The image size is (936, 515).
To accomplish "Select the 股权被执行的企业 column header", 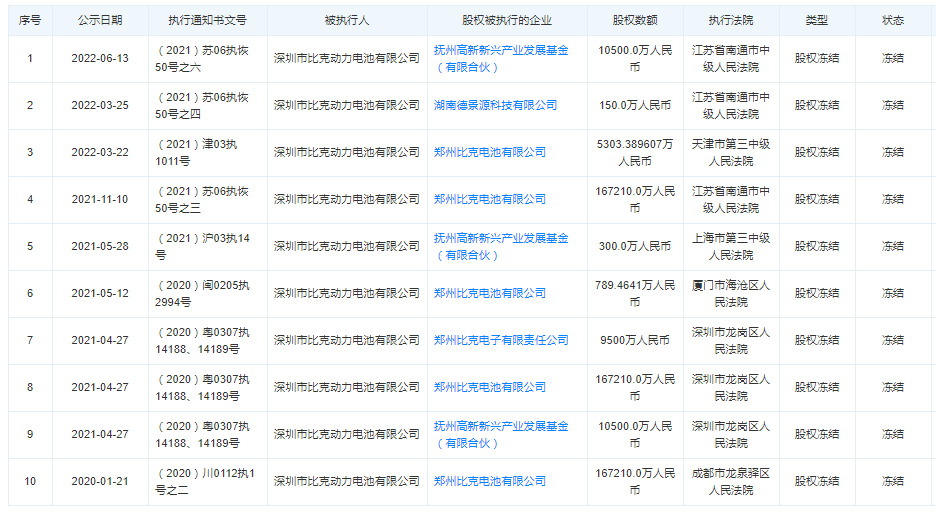I will point(507,20).
